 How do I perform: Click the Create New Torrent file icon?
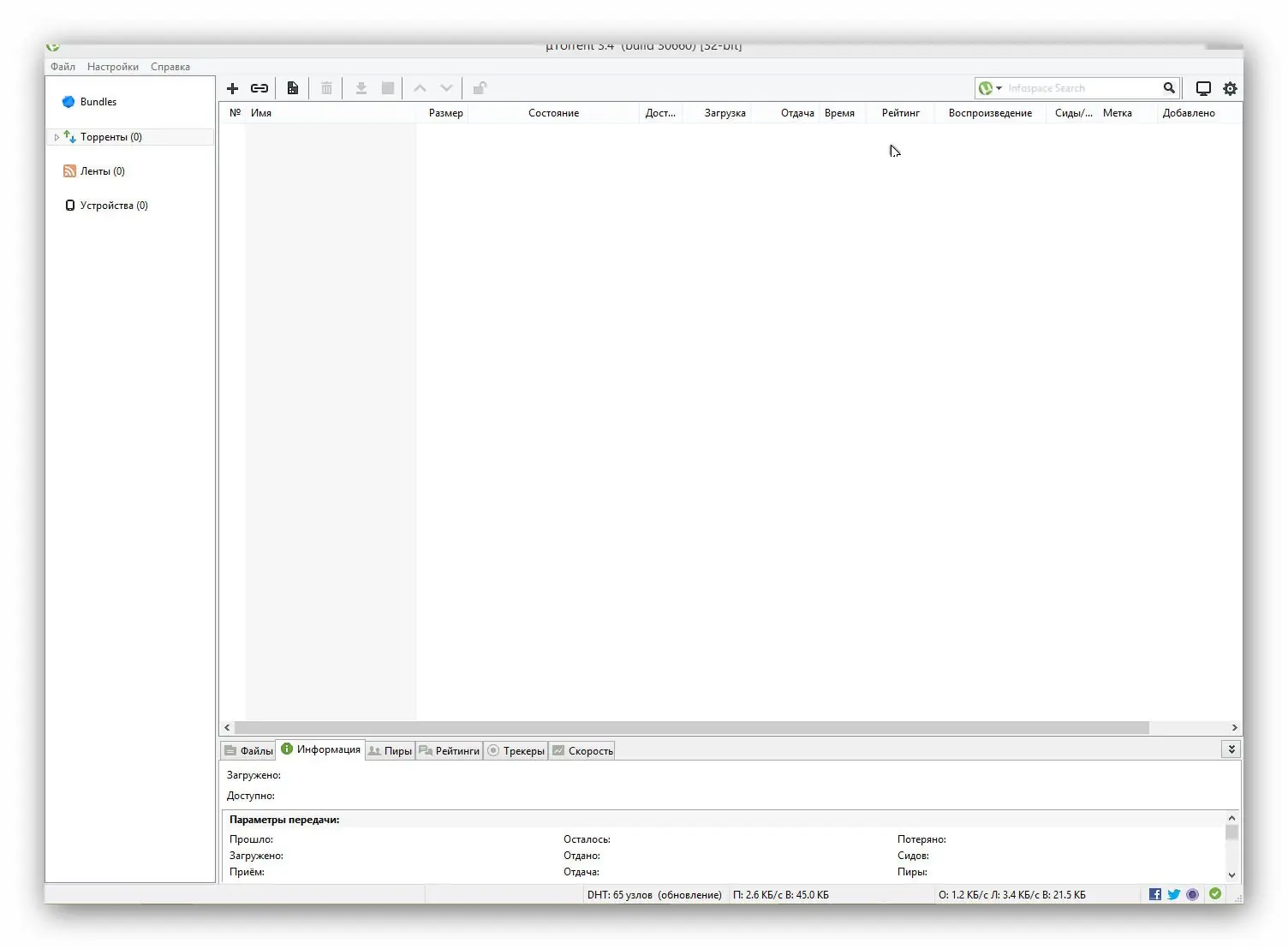(x=293, y=88)
